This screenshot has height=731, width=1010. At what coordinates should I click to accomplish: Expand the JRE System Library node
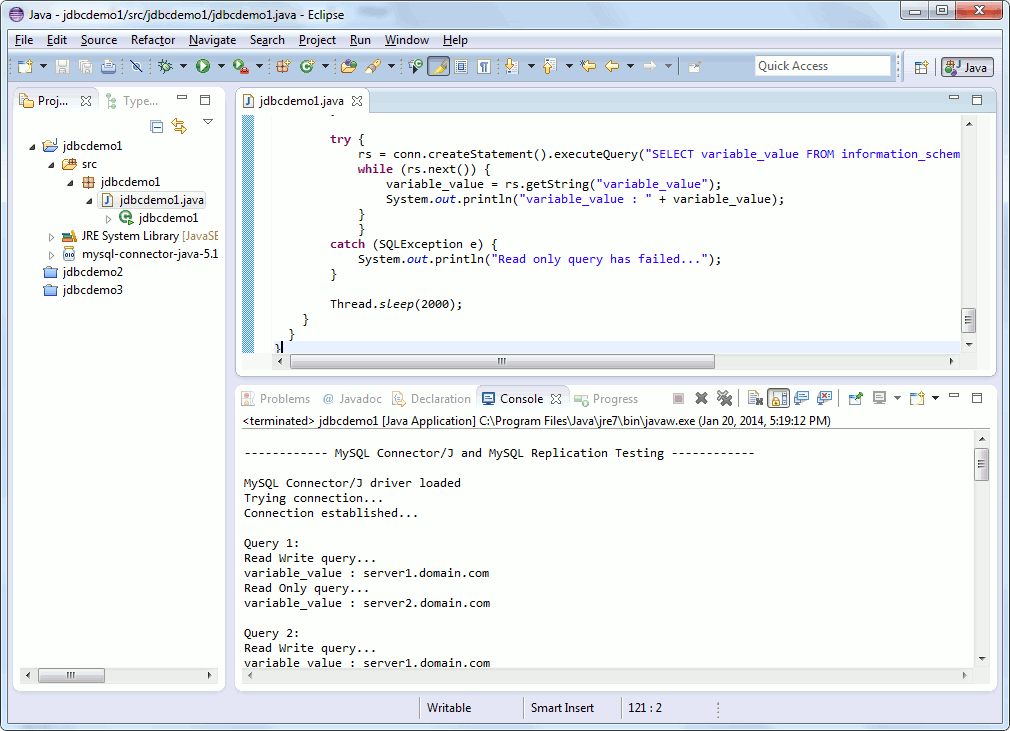tap(52, 236)
